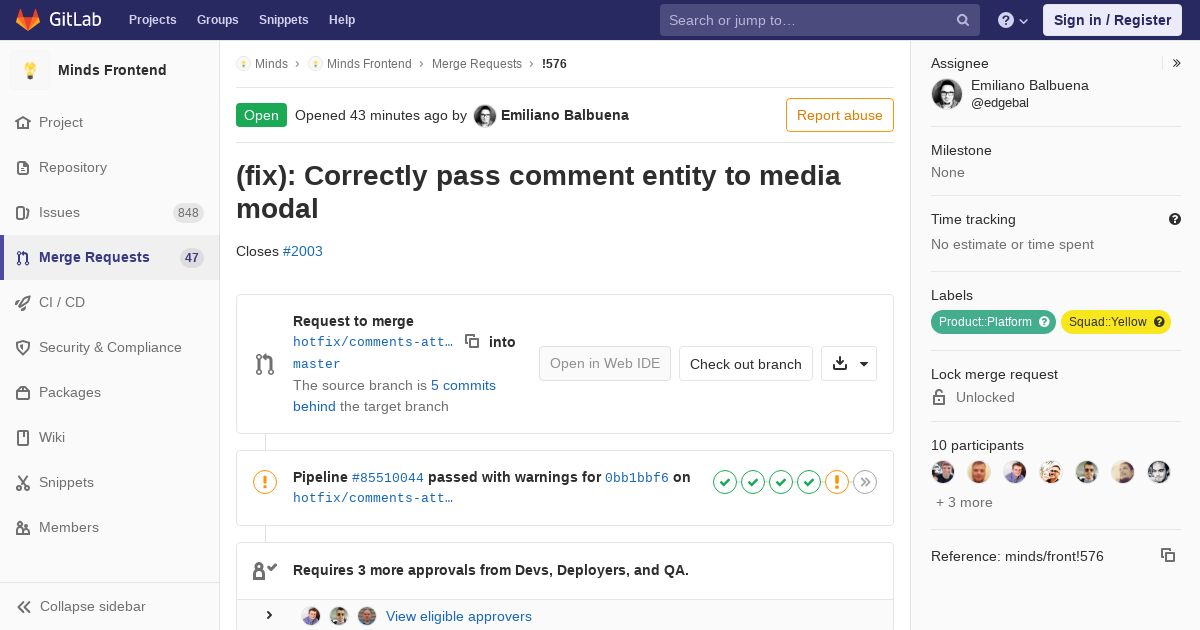
Task: Click the pipeline branch hotfix/comments-att link
Action: 373,498
